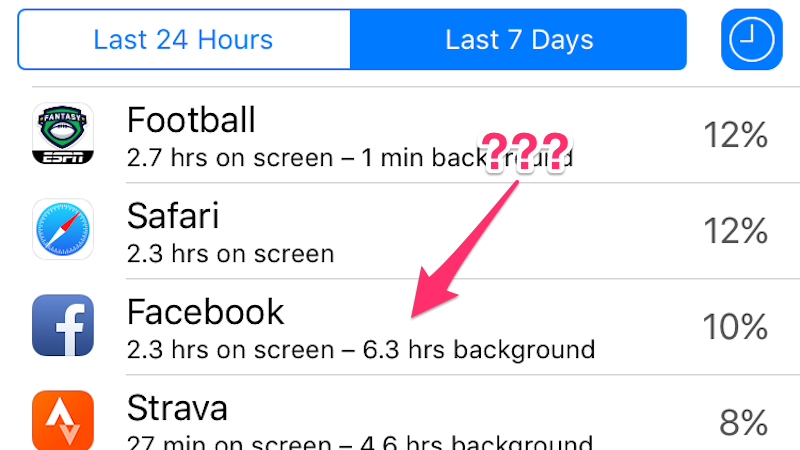Switch to the Last 24 Hours tab

[184, 39]
